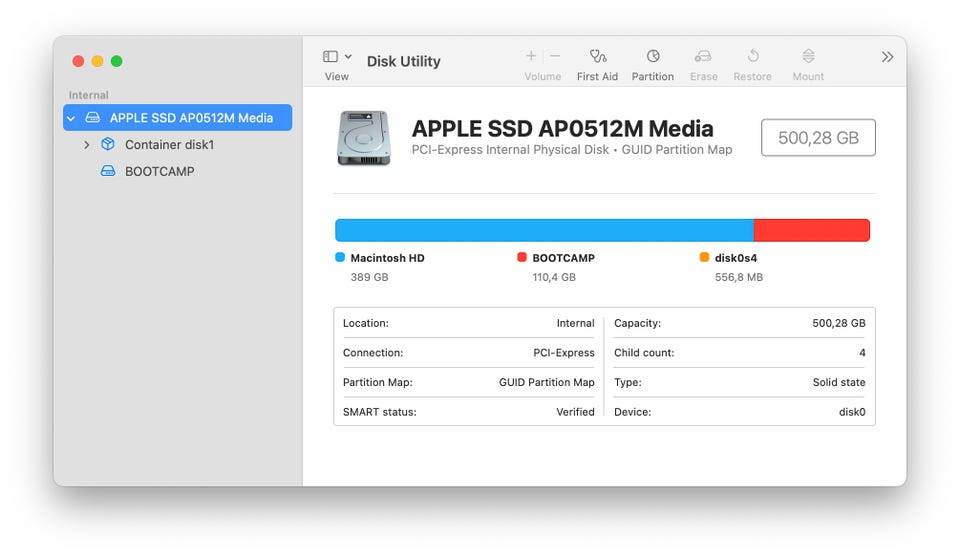Click the 556,8 MB size value

[x=739, y=277]
